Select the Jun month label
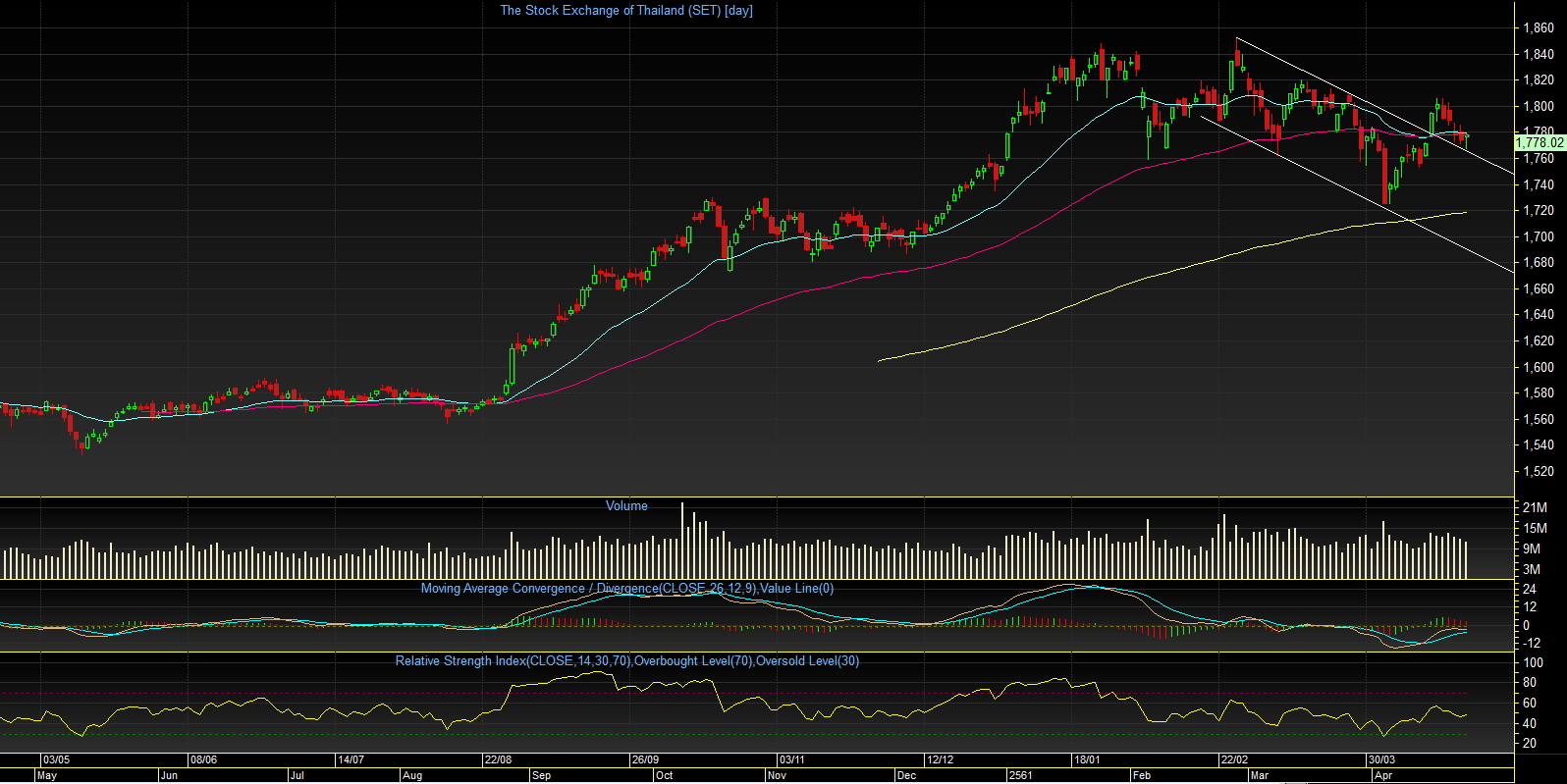Viewport: 1567px width, 784px height. [169, 776]
